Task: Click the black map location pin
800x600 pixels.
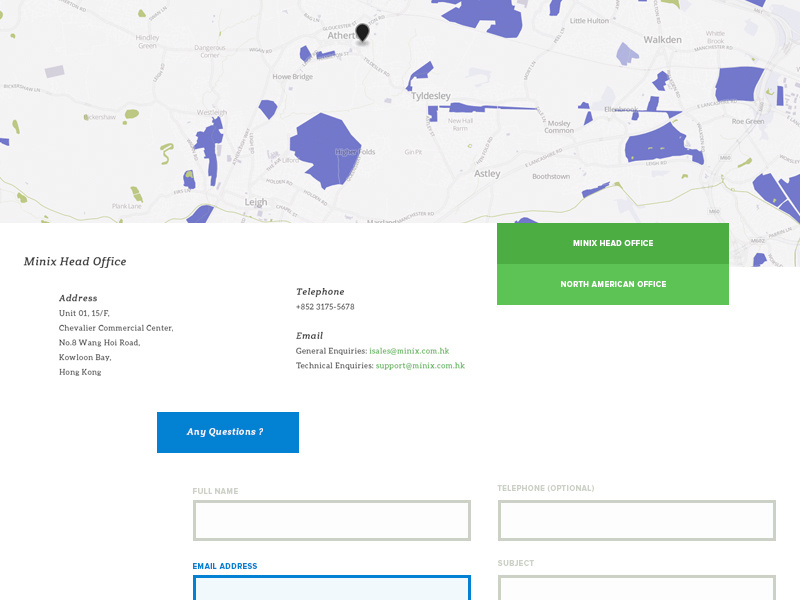Action: (362, 33)
